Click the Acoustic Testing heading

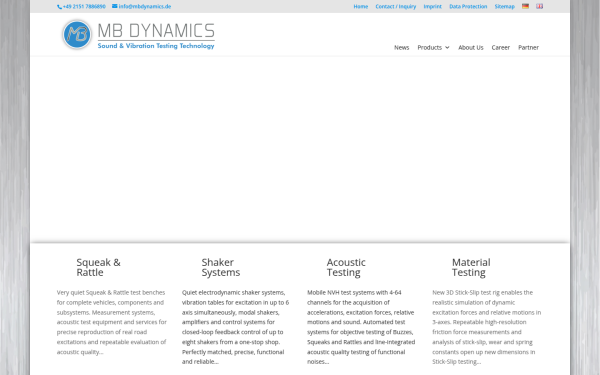[346, 267]
